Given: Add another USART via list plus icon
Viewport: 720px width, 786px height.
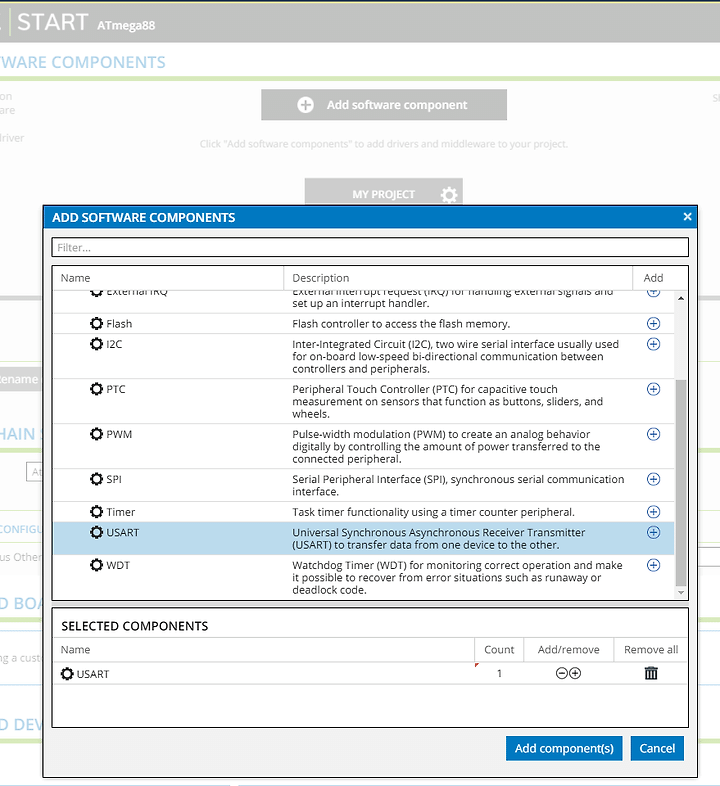Looking at the screenshot, I should [653, 532].
